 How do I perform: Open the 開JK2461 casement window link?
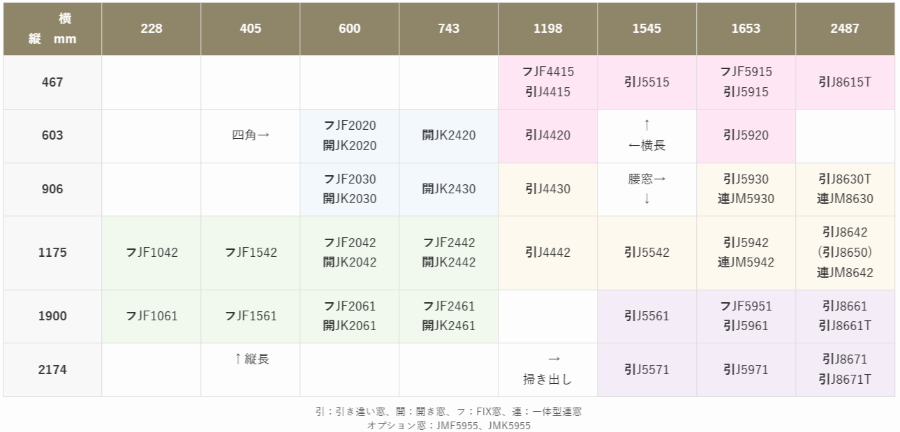449,325
